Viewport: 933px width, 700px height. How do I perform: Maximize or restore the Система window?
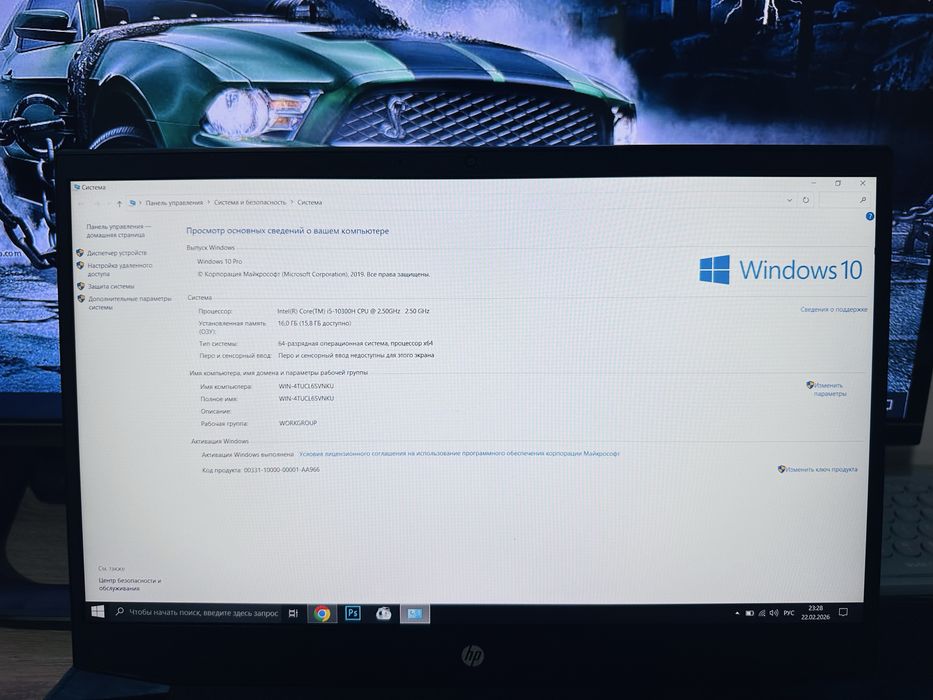click(837, 183)
